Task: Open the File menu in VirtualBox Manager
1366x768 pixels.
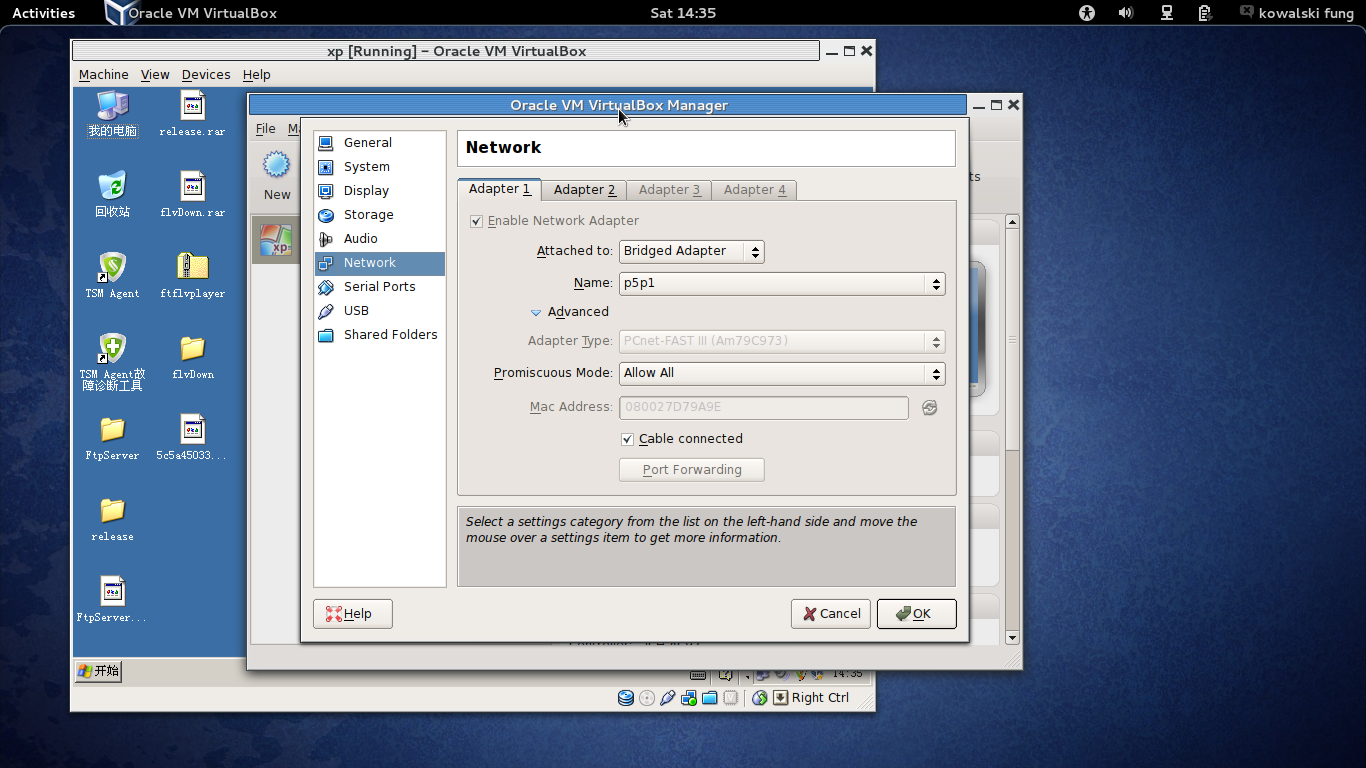Action: (x=266, y=129)
